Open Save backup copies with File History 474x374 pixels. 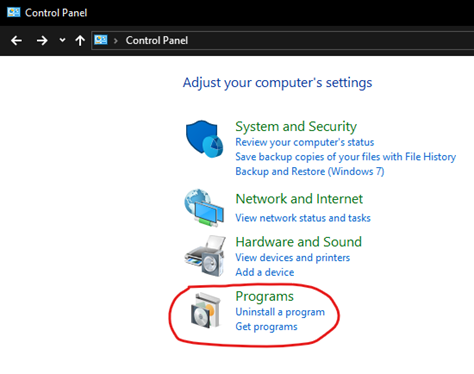tap(346, 157)
